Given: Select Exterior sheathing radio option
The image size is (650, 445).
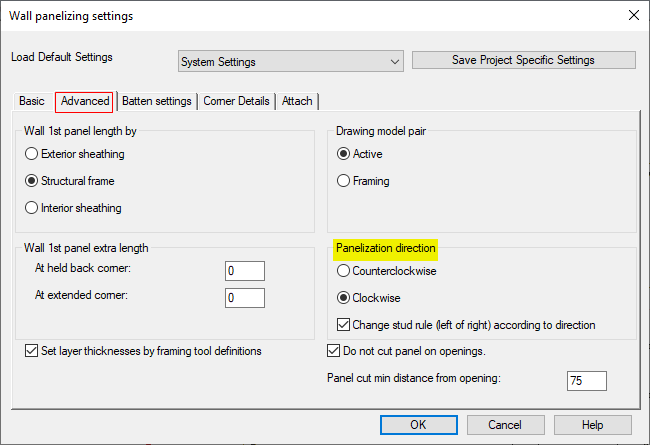Looking at the screenshot, I should click(33, 154).
